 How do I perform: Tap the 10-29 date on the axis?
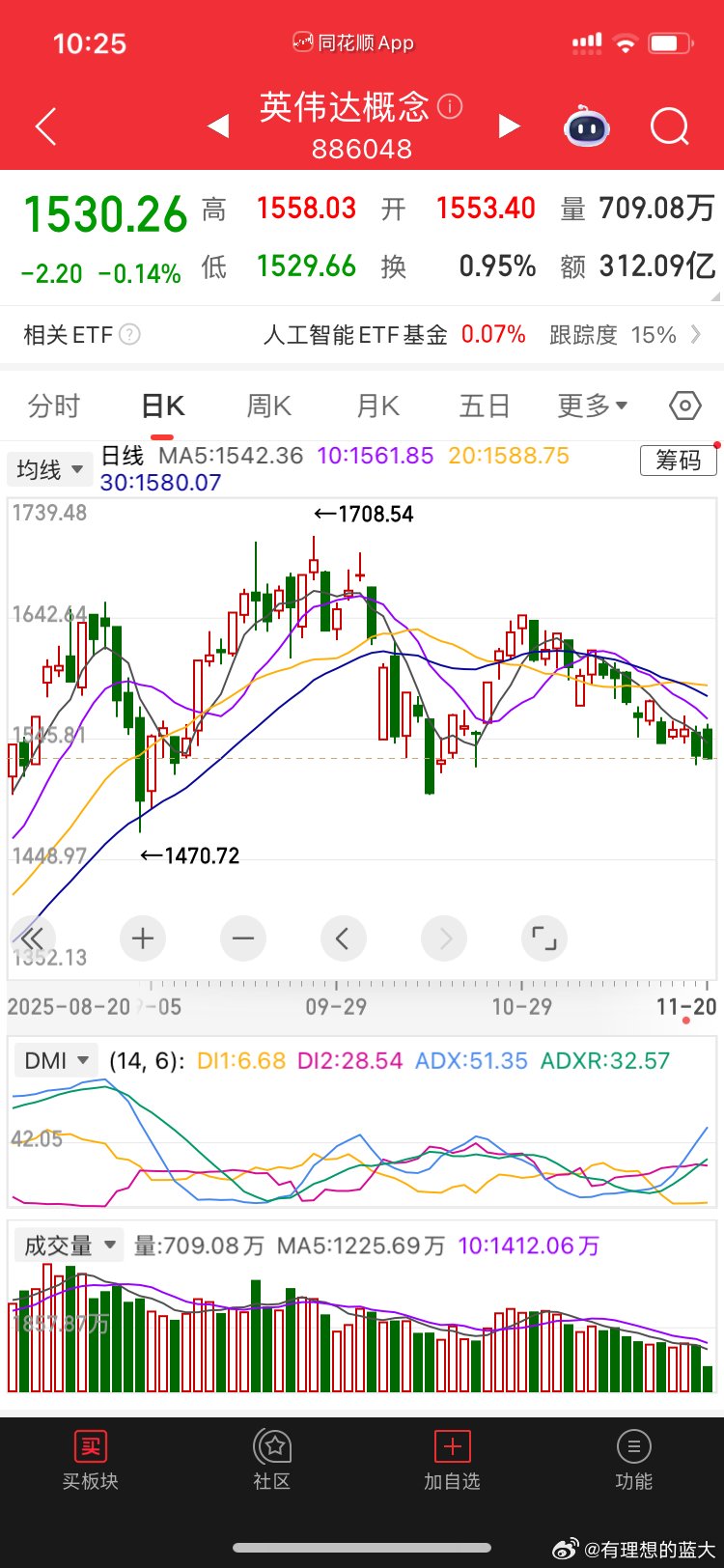click(522, 1006)
